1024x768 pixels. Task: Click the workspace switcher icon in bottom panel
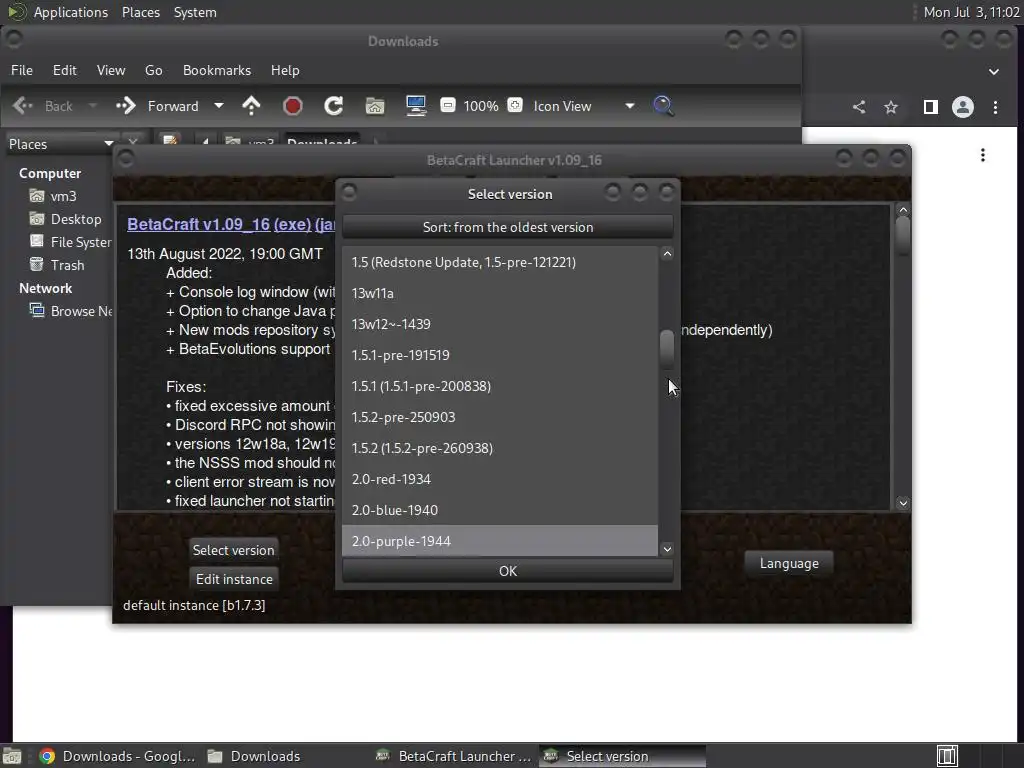tap(947, 756)
